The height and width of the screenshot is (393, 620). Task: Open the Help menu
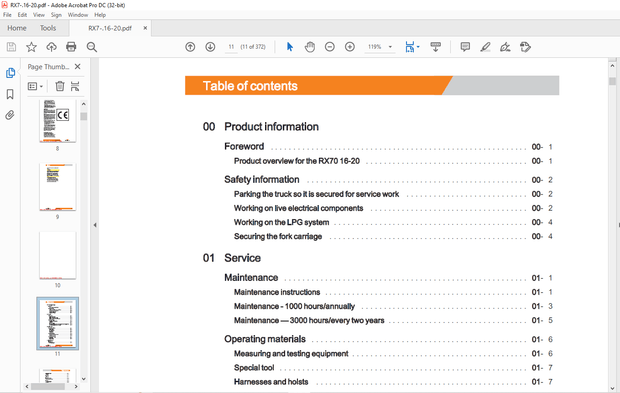[100, 15]
